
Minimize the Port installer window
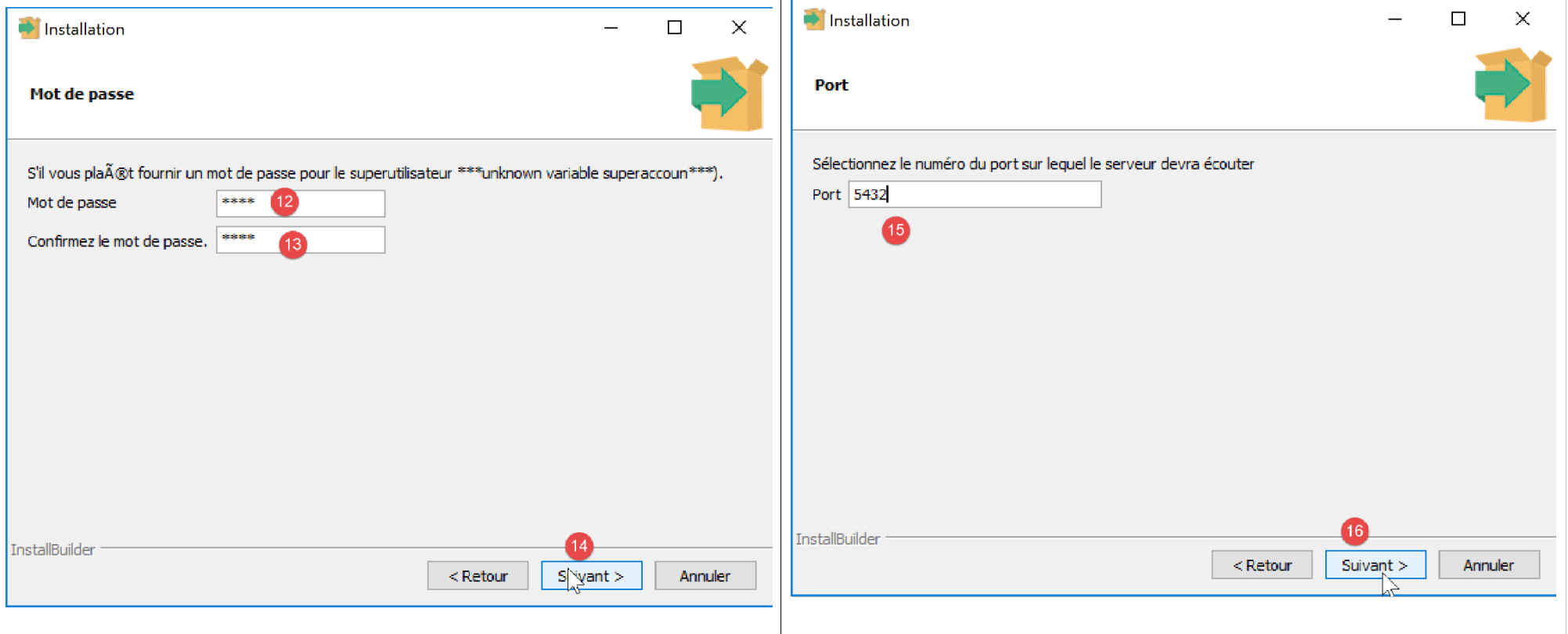tap(1394, 19)
